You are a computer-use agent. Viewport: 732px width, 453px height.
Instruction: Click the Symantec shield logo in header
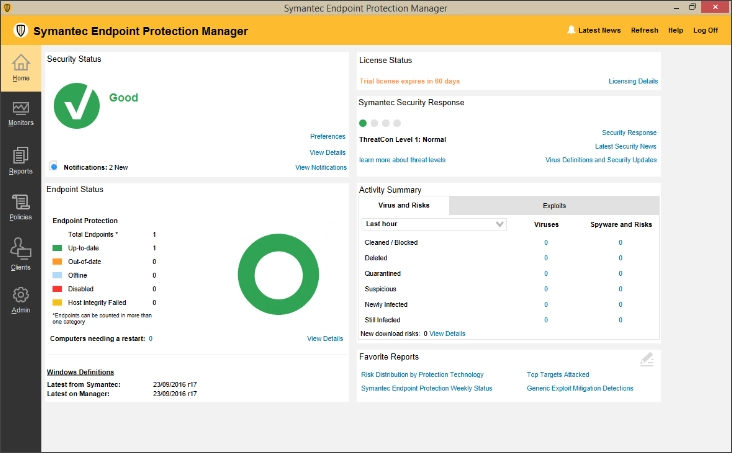click(21, 31)
